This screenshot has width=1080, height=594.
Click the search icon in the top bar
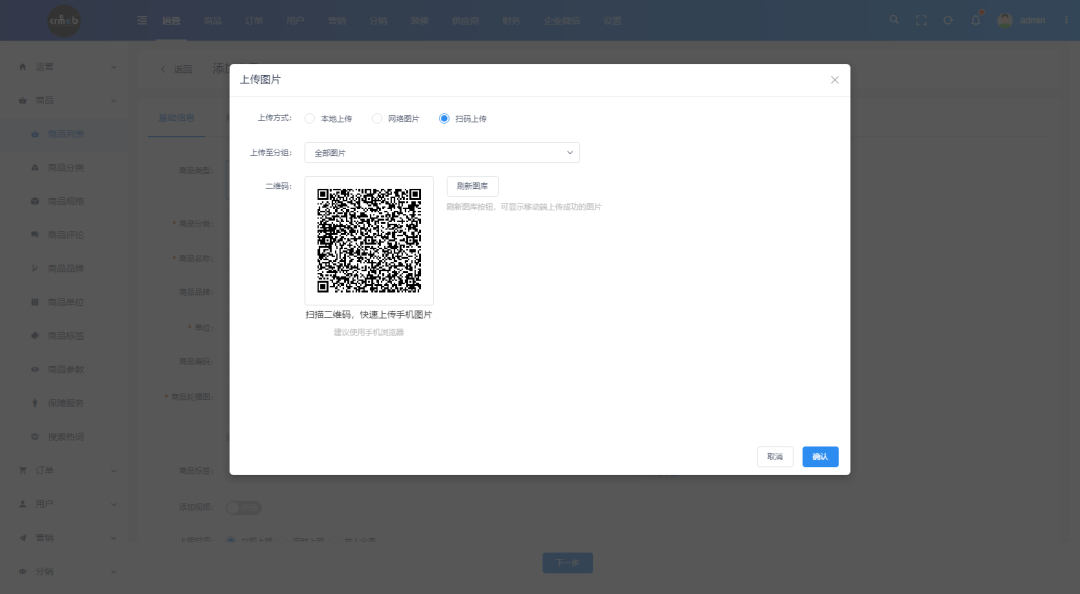pos(893,19)
